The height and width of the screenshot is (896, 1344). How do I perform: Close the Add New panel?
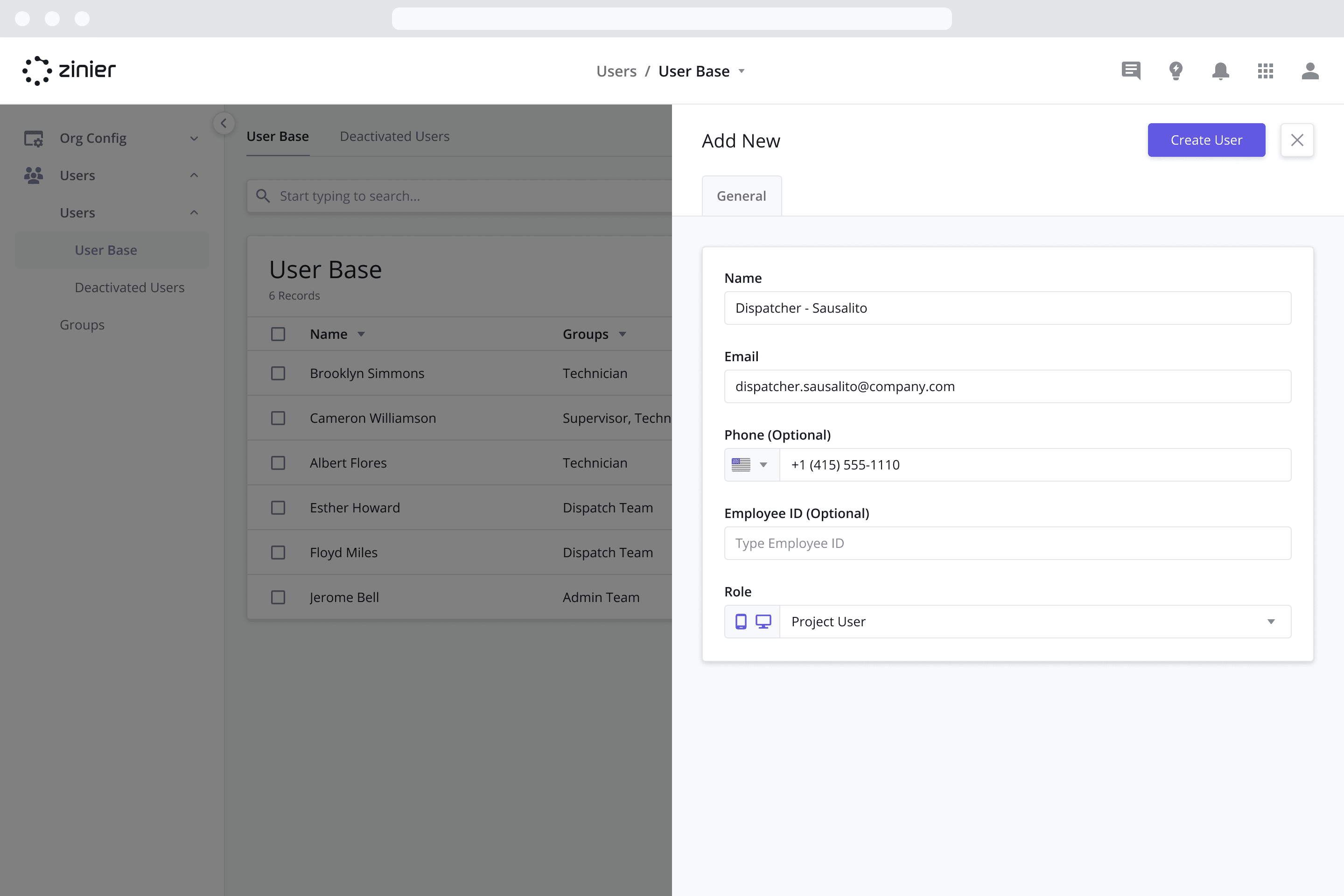pyautogui.click(x=1297, y=140)
